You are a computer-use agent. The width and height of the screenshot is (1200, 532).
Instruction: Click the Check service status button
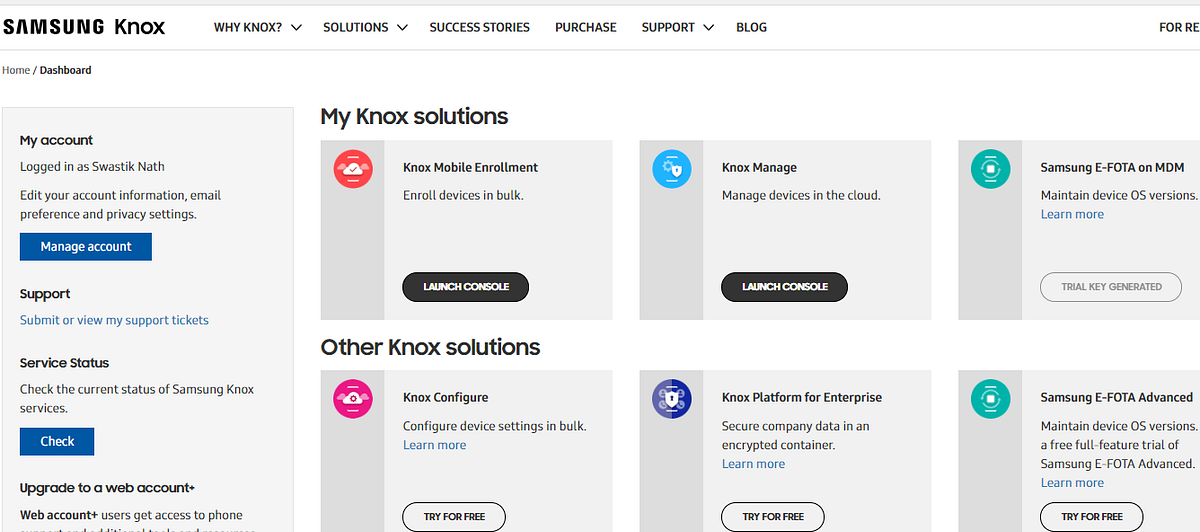pos(57,441)
